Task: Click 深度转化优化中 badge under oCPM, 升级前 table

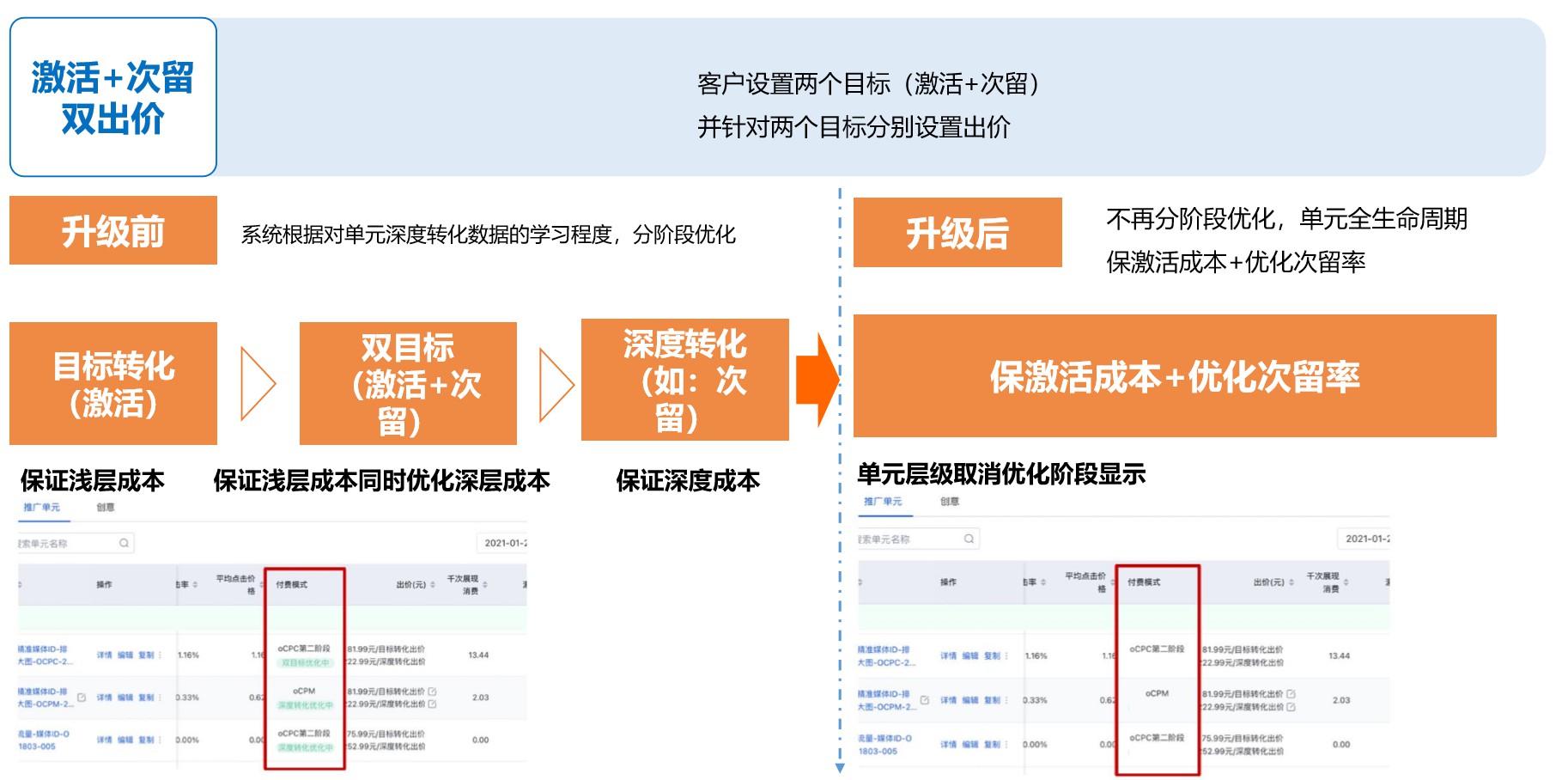Action: tap(305, 705)
